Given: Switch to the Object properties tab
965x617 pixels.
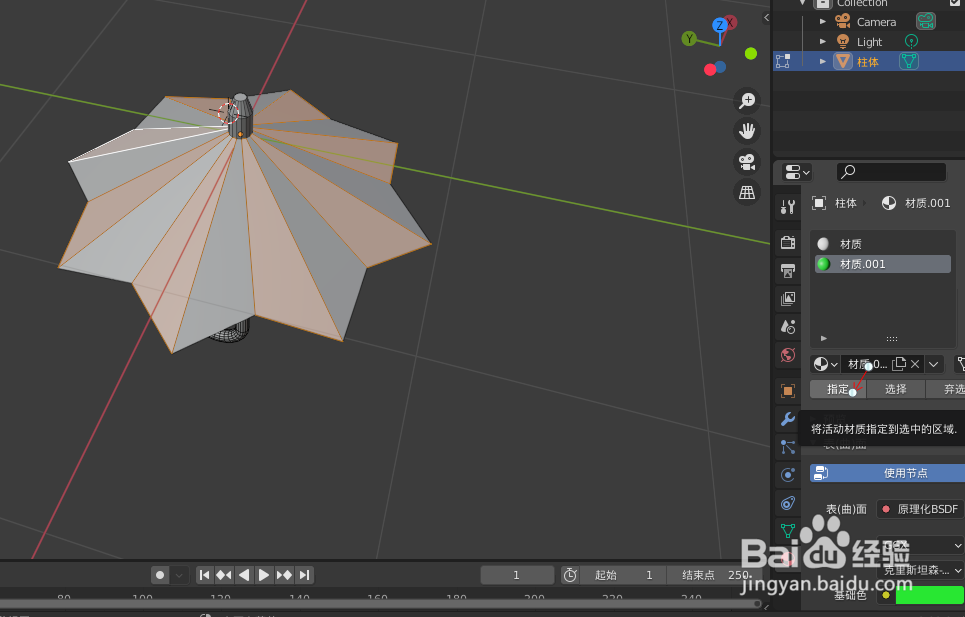Looking at the screenshot, I should coord(787,390).
